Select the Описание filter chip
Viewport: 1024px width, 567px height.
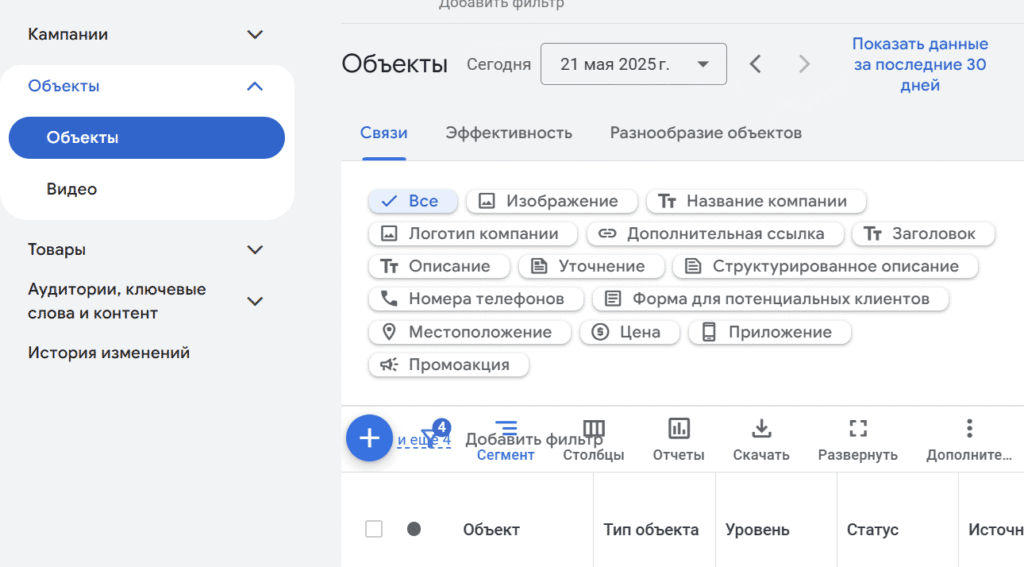(x=439, y=267)
